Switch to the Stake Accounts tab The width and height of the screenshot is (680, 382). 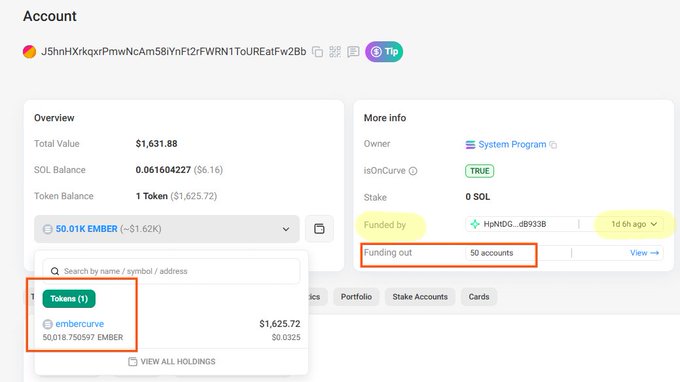coord(420,297)
